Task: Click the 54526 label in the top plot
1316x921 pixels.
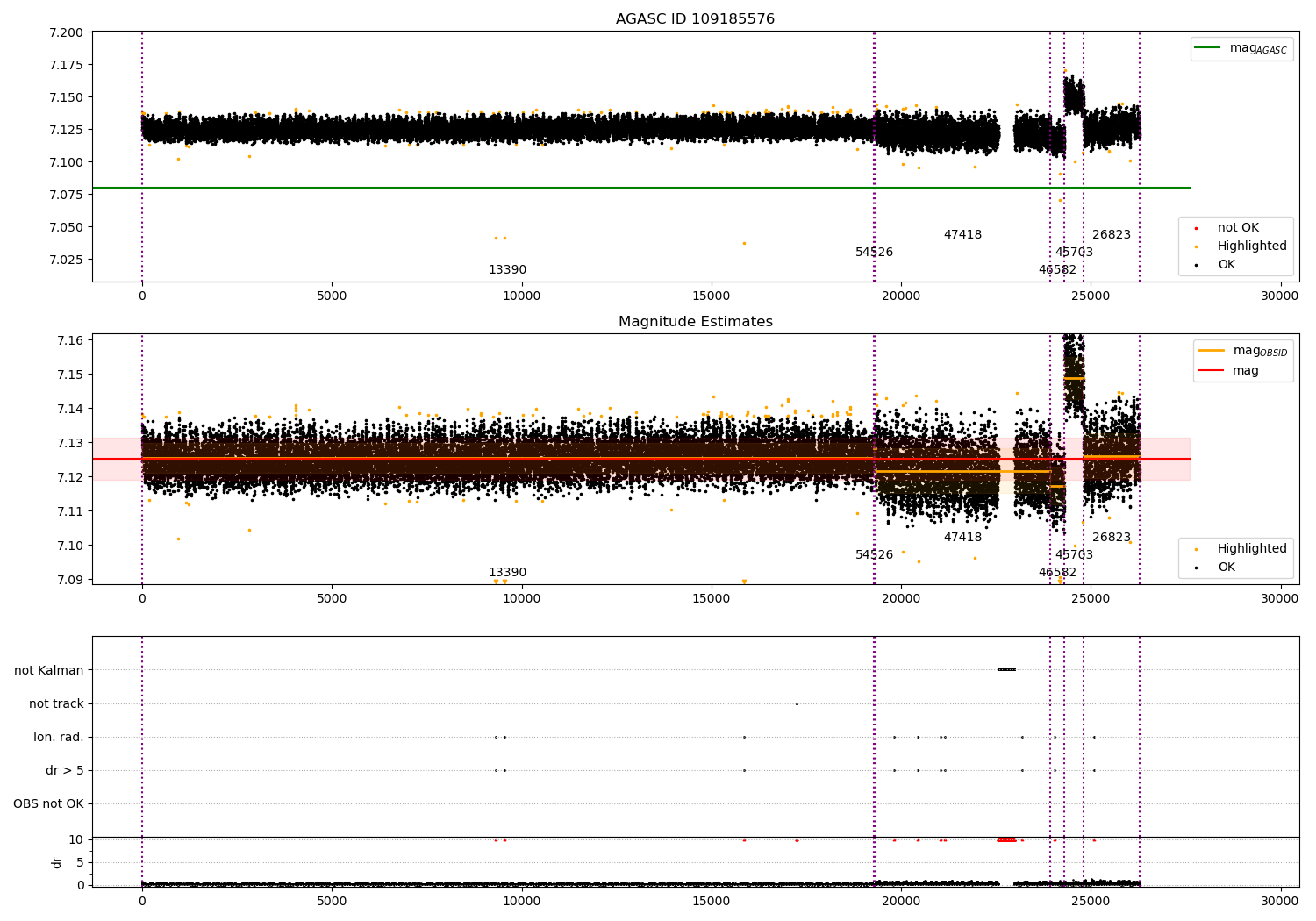Action: [874, 252]
